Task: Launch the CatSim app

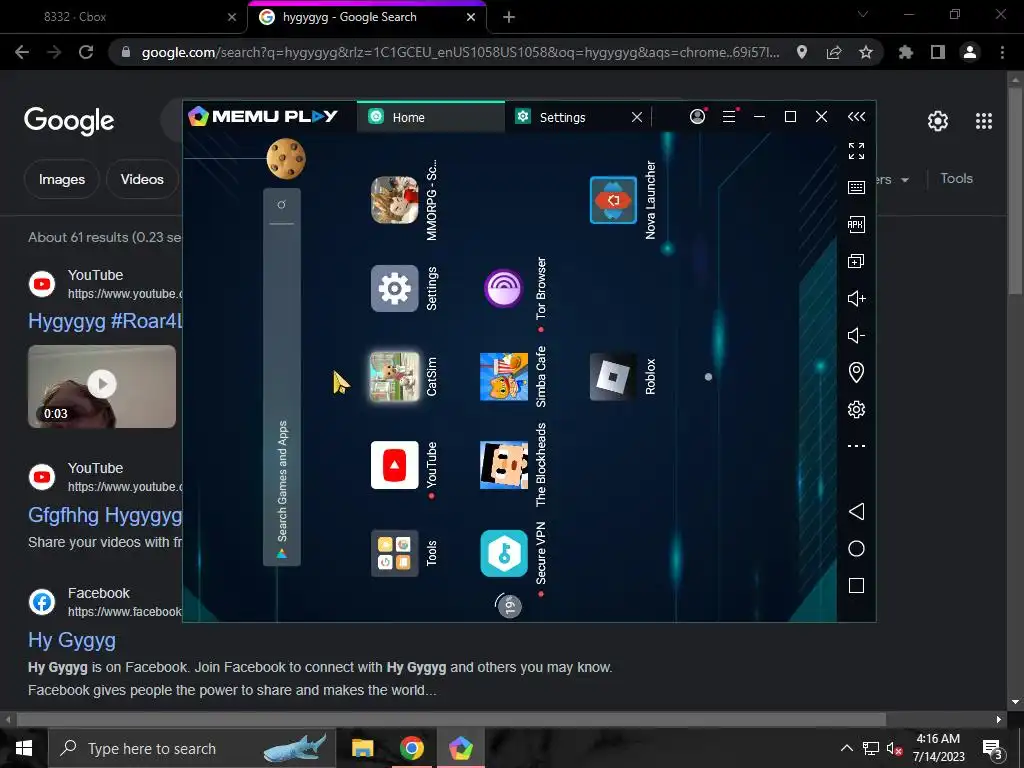Action: pyautogui.click(x=394, y=376)
